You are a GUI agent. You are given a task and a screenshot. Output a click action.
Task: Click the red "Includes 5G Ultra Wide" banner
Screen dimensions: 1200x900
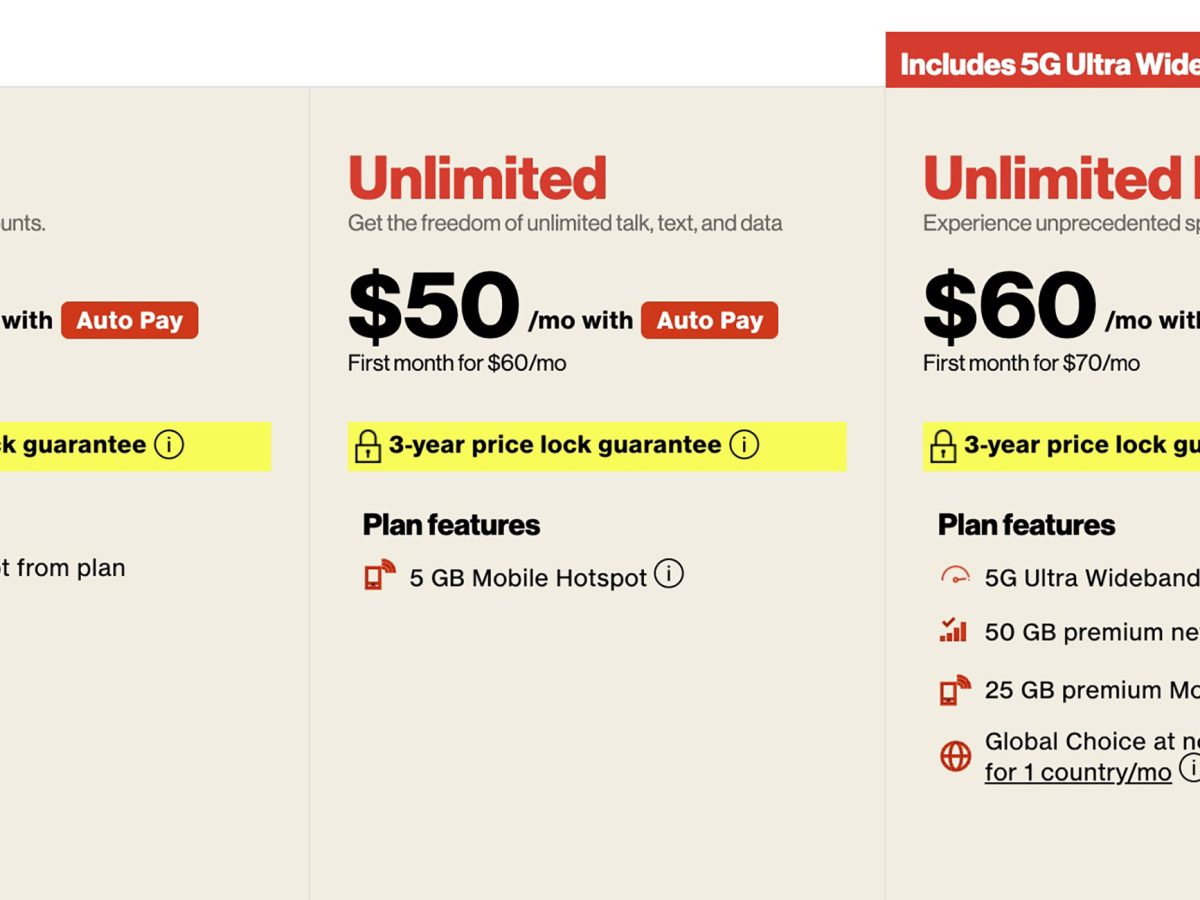1043,64
